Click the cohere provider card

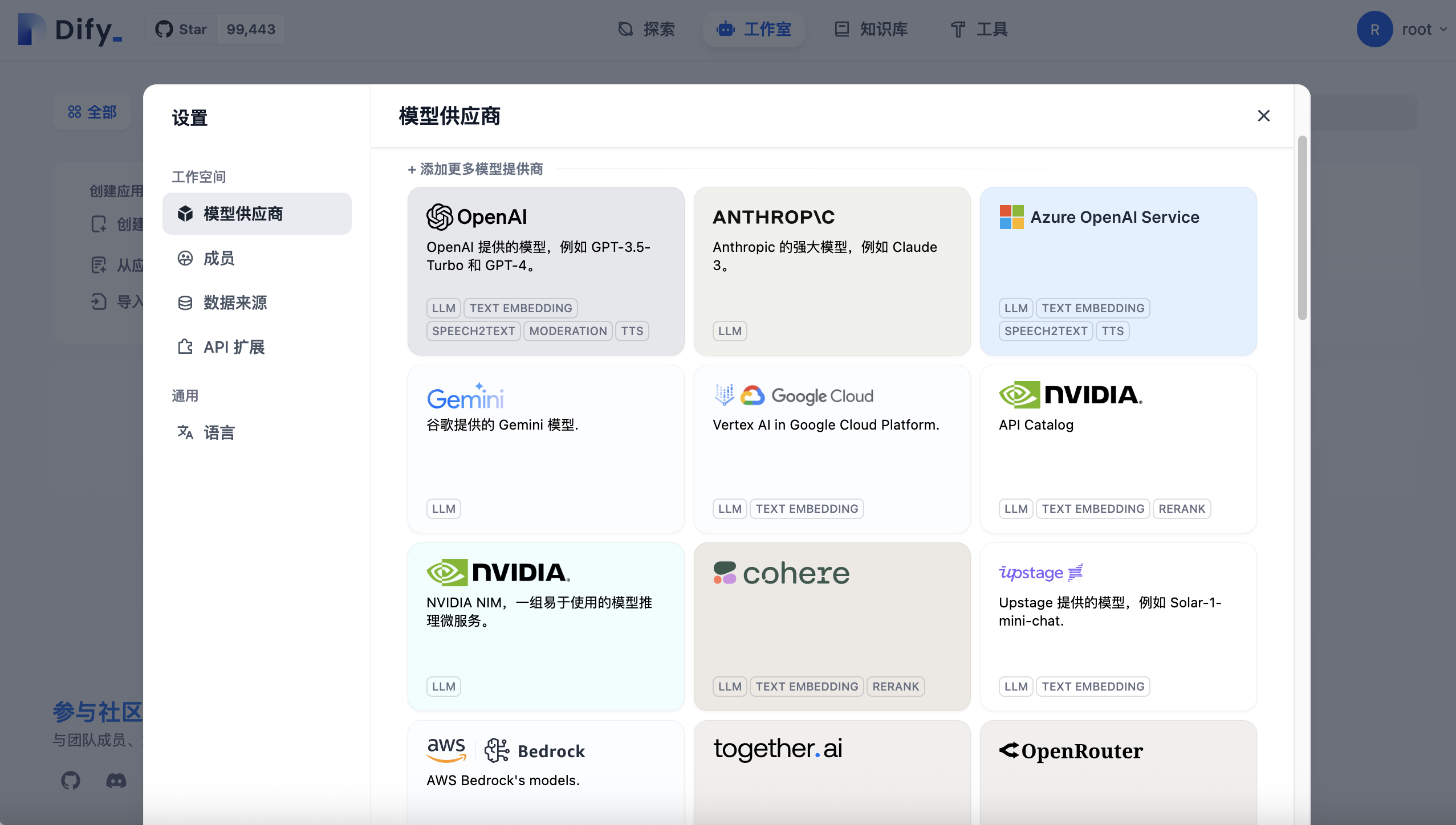coord(832,626)
